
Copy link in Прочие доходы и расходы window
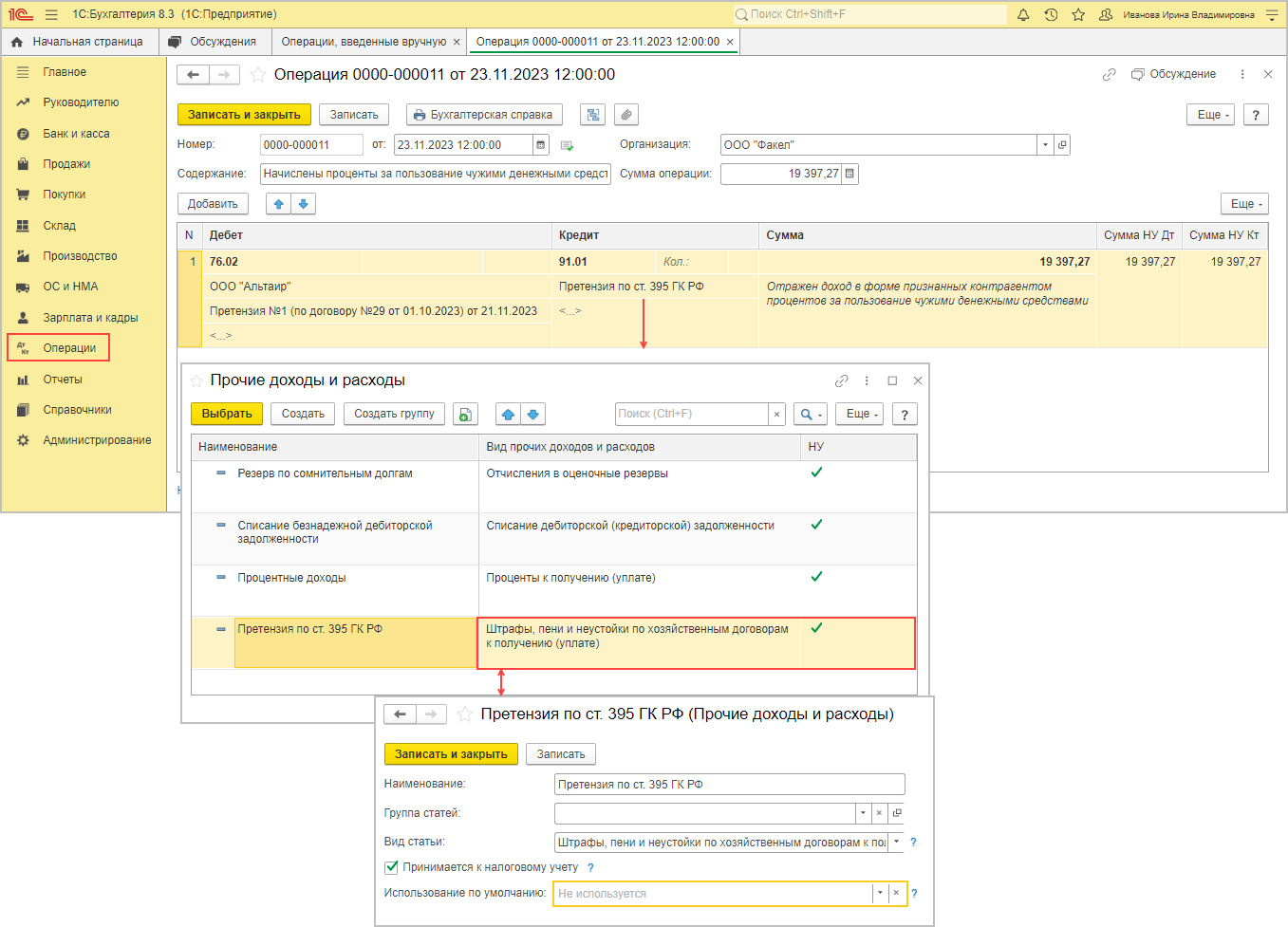pos(841,380)
